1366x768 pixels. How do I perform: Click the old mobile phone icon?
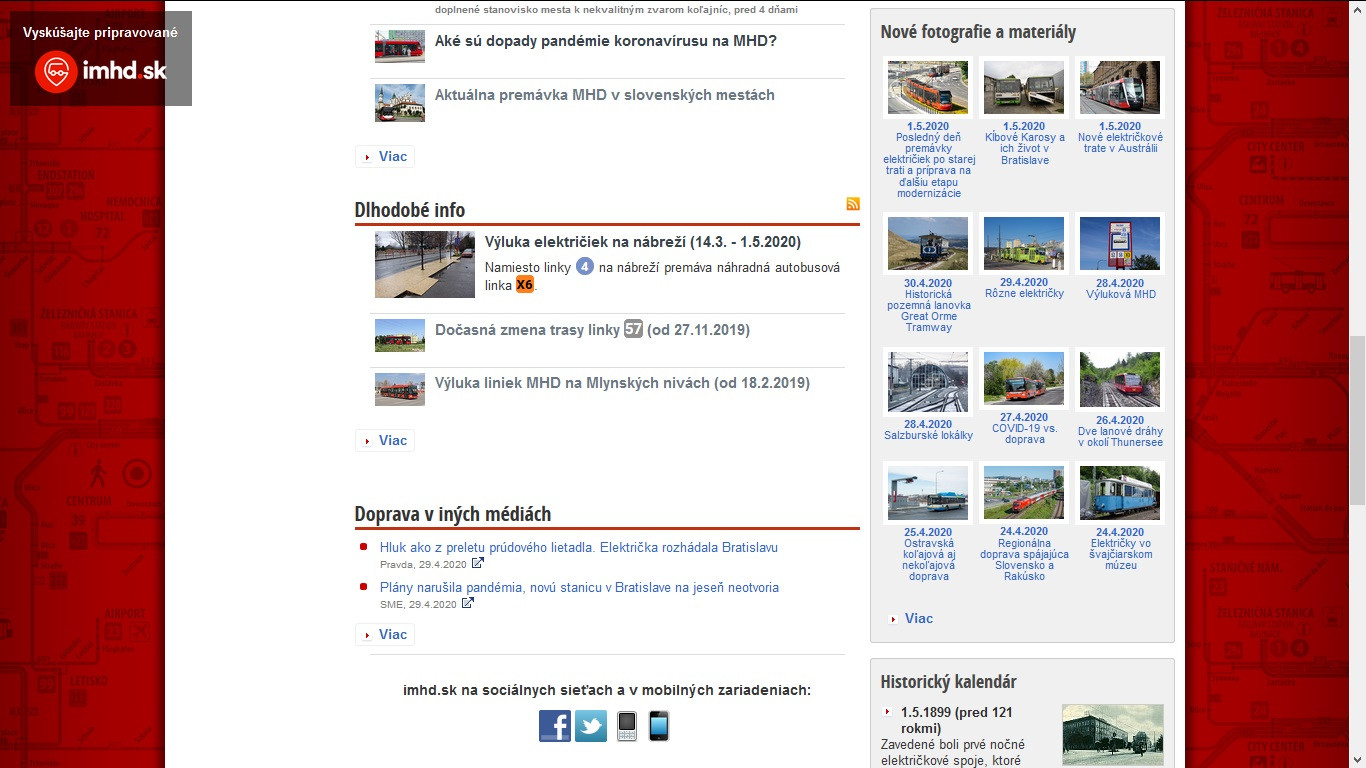point(626,725)
